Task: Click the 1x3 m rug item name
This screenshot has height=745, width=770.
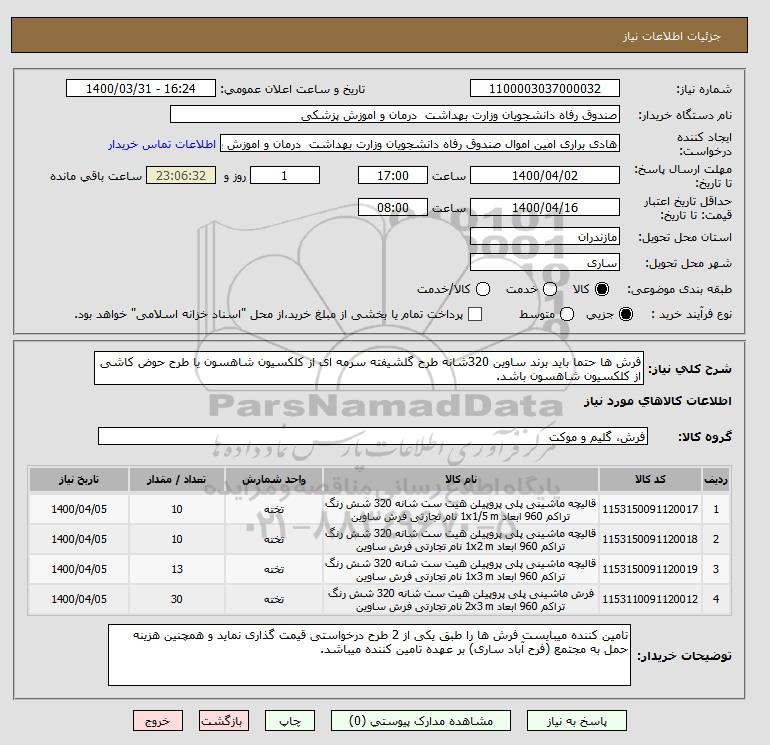Action: 461,570
